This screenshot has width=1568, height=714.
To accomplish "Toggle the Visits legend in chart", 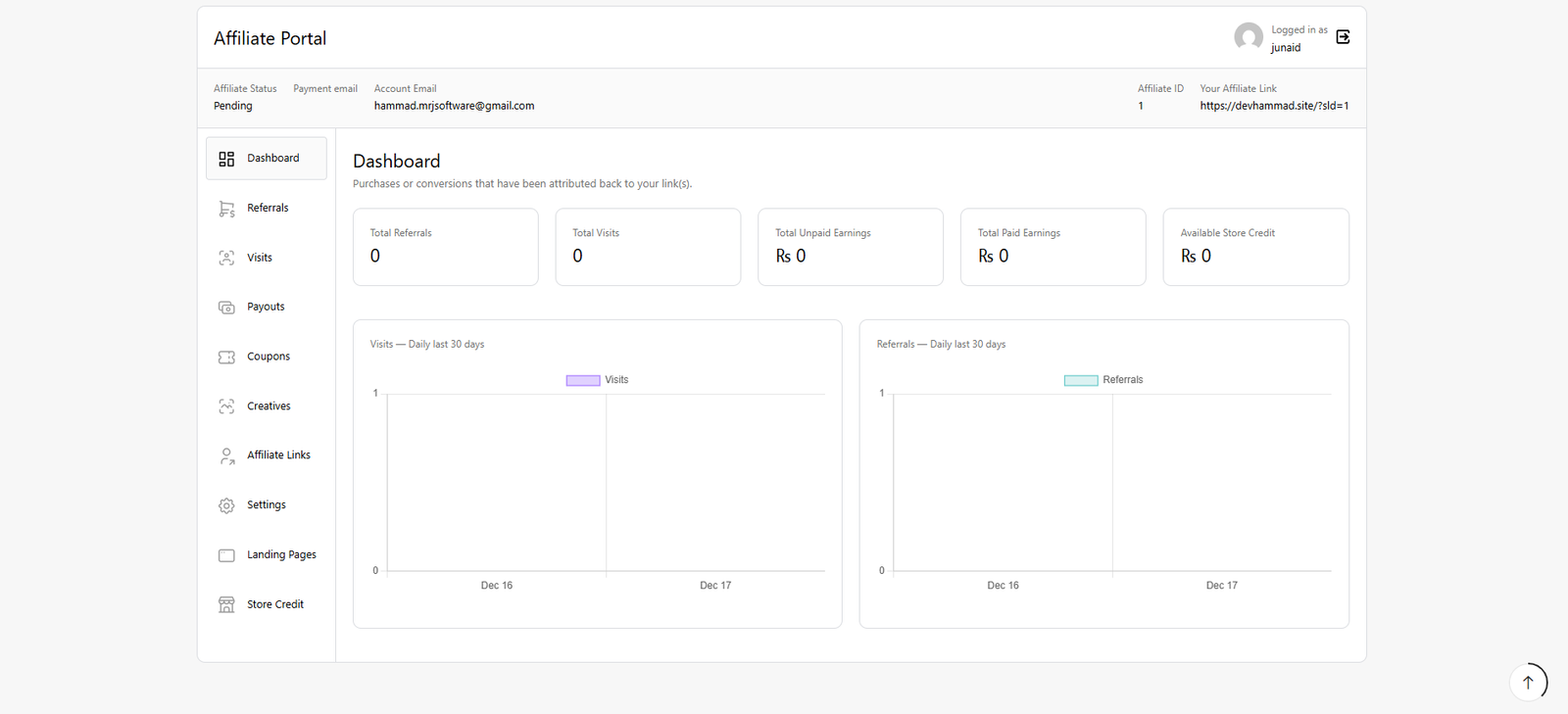I will click(x=616, y=380).
